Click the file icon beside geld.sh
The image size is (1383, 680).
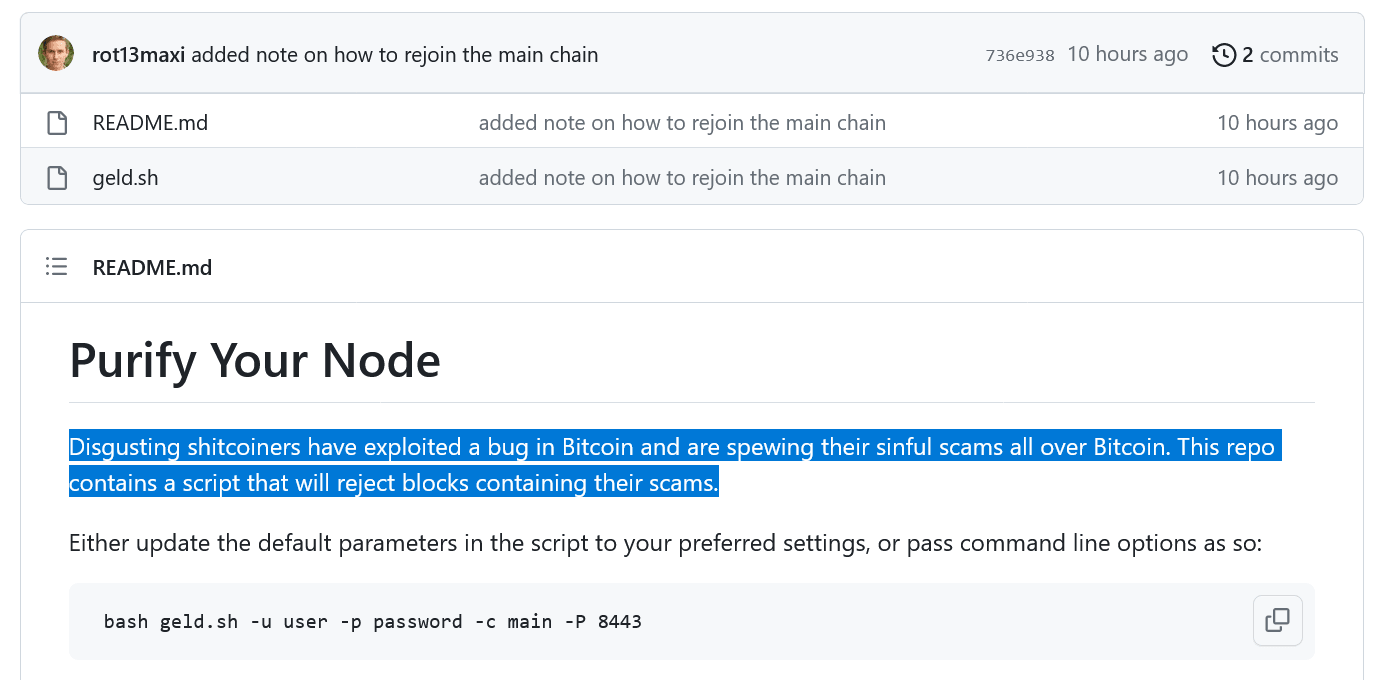coord(57,178)
